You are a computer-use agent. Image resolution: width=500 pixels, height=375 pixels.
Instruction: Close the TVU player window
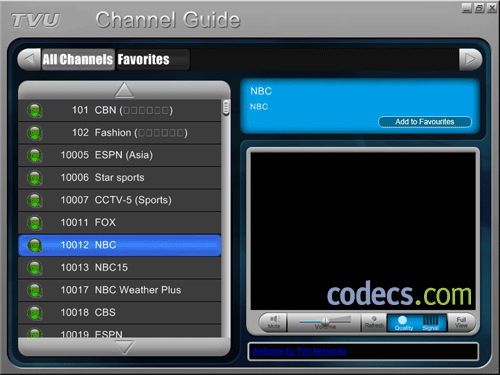pos(492,8)
